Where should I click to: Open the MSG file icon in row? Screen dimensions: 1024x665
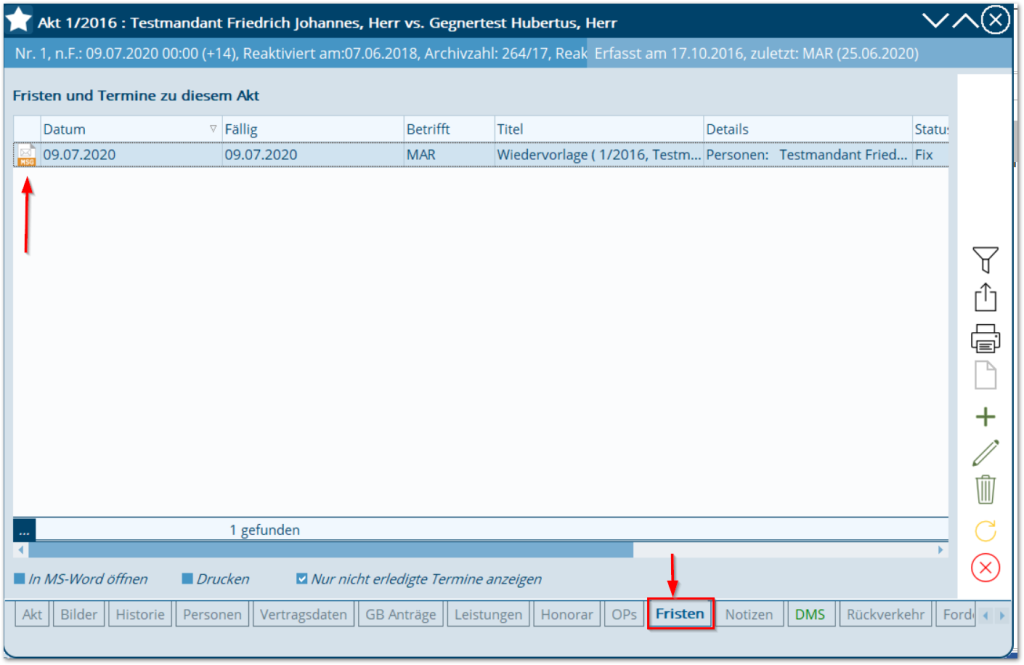tap(27, 155)
